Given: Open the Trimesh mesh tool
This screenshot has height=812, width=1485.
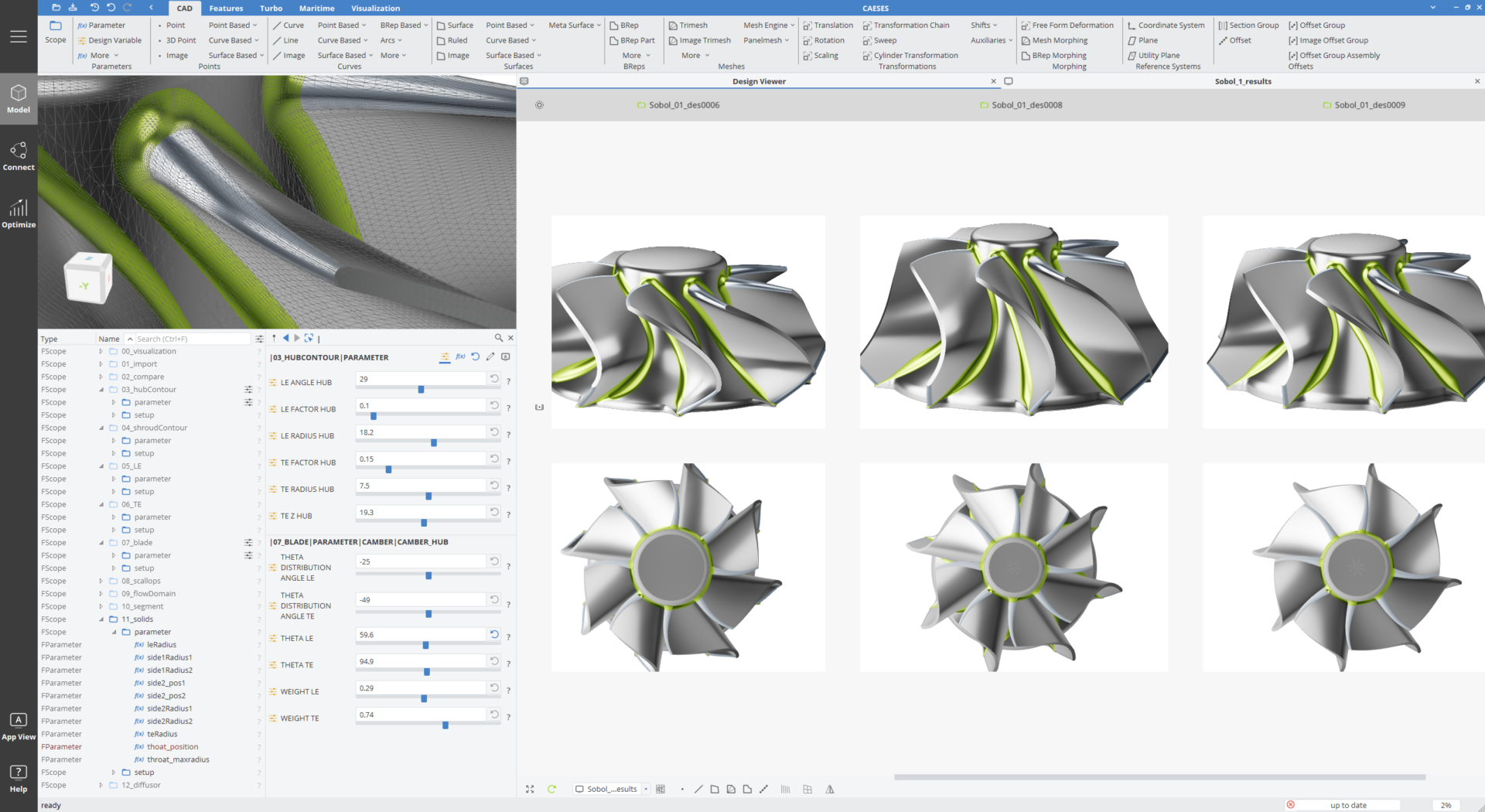Looking at the screenshot, I should pos(692,25).
